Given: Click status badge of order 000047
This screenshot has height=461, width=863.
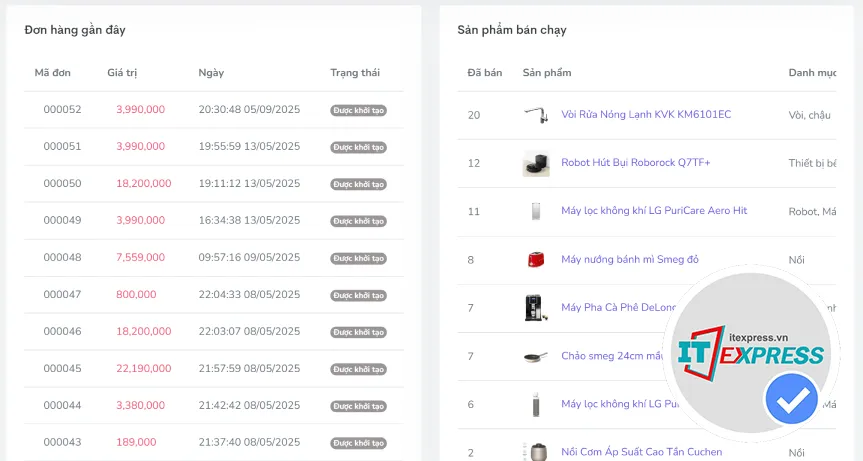Looking at the screenshot, I should (358, 295).
